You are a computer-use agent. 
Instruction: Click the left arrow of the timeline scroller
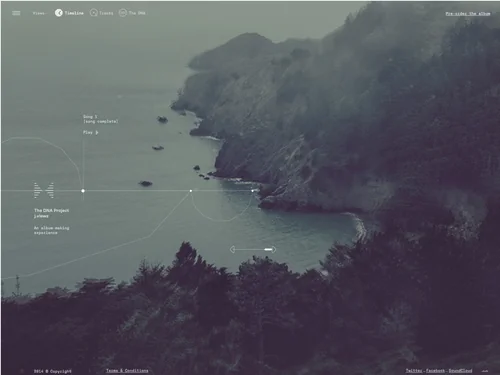pyautogui.click(x=233, y=249)
